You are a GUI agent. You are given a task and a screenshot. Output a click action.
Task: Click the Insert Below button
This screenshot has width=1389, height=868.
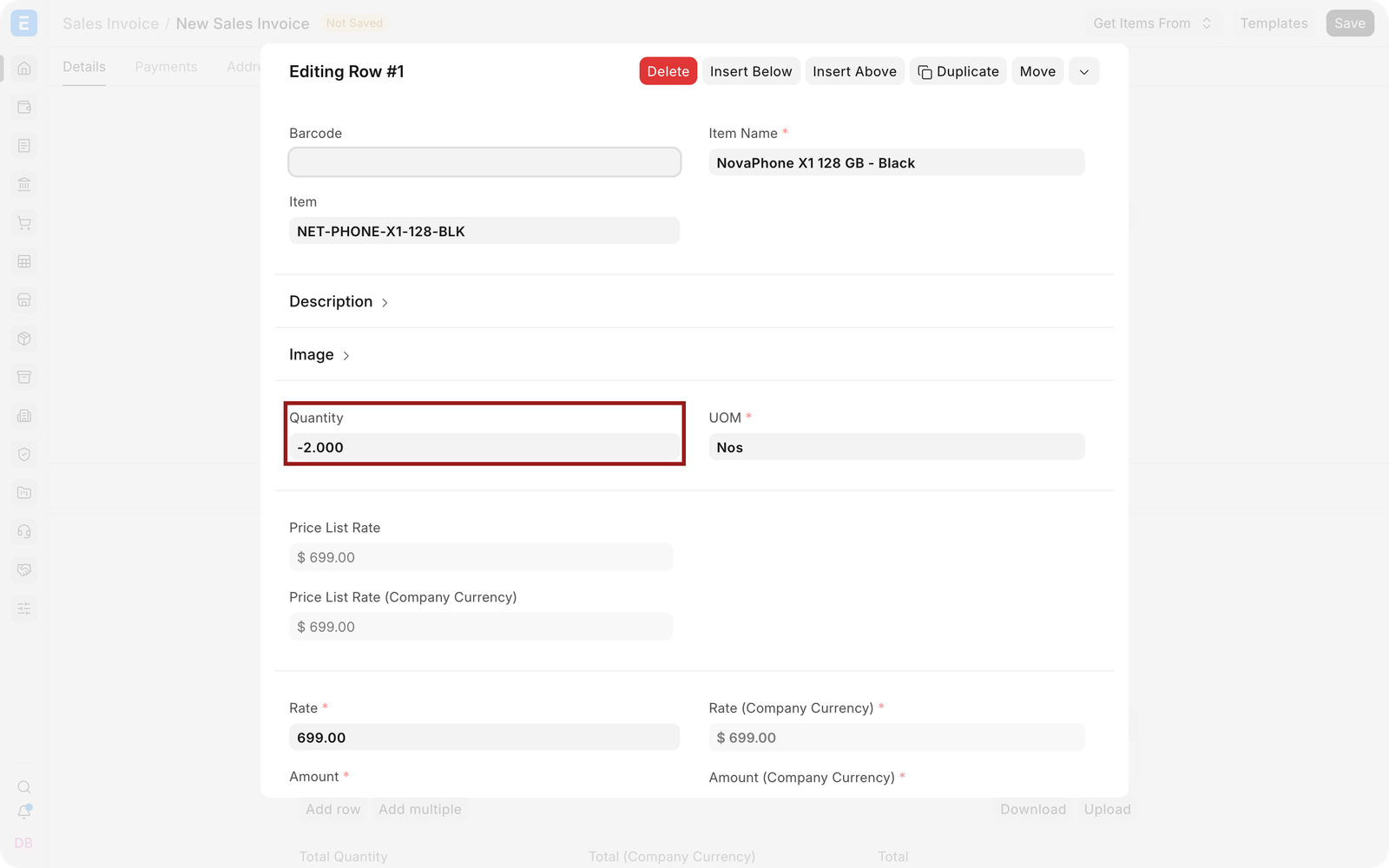[751, 71]
